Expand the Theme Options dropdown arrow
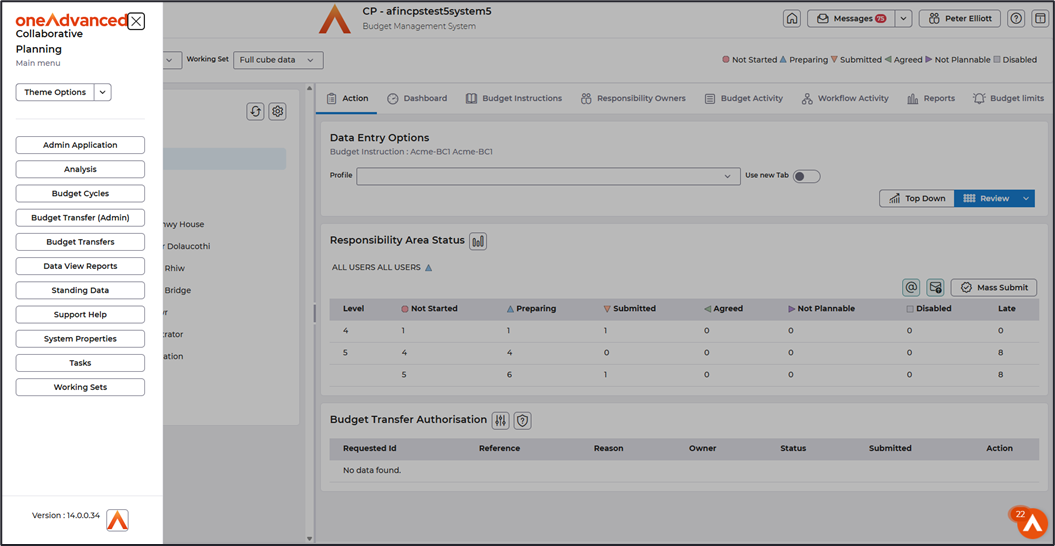This screenshot has width=1055, height=546. pyautogui.click(x=103, y=93)
